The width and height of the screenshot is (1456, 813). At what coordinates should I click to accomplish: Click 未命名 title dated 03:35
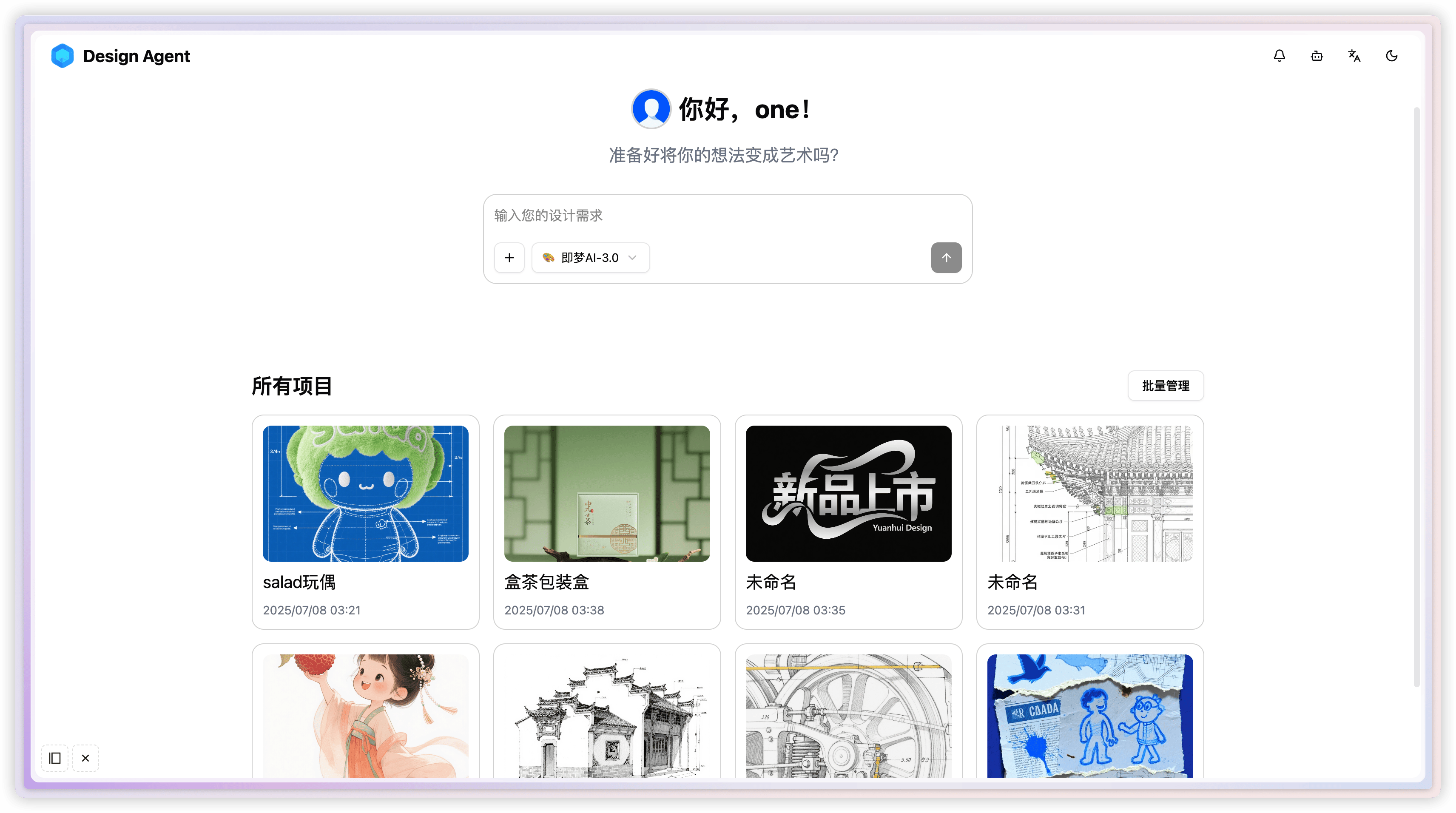click(x=771, y=582)
